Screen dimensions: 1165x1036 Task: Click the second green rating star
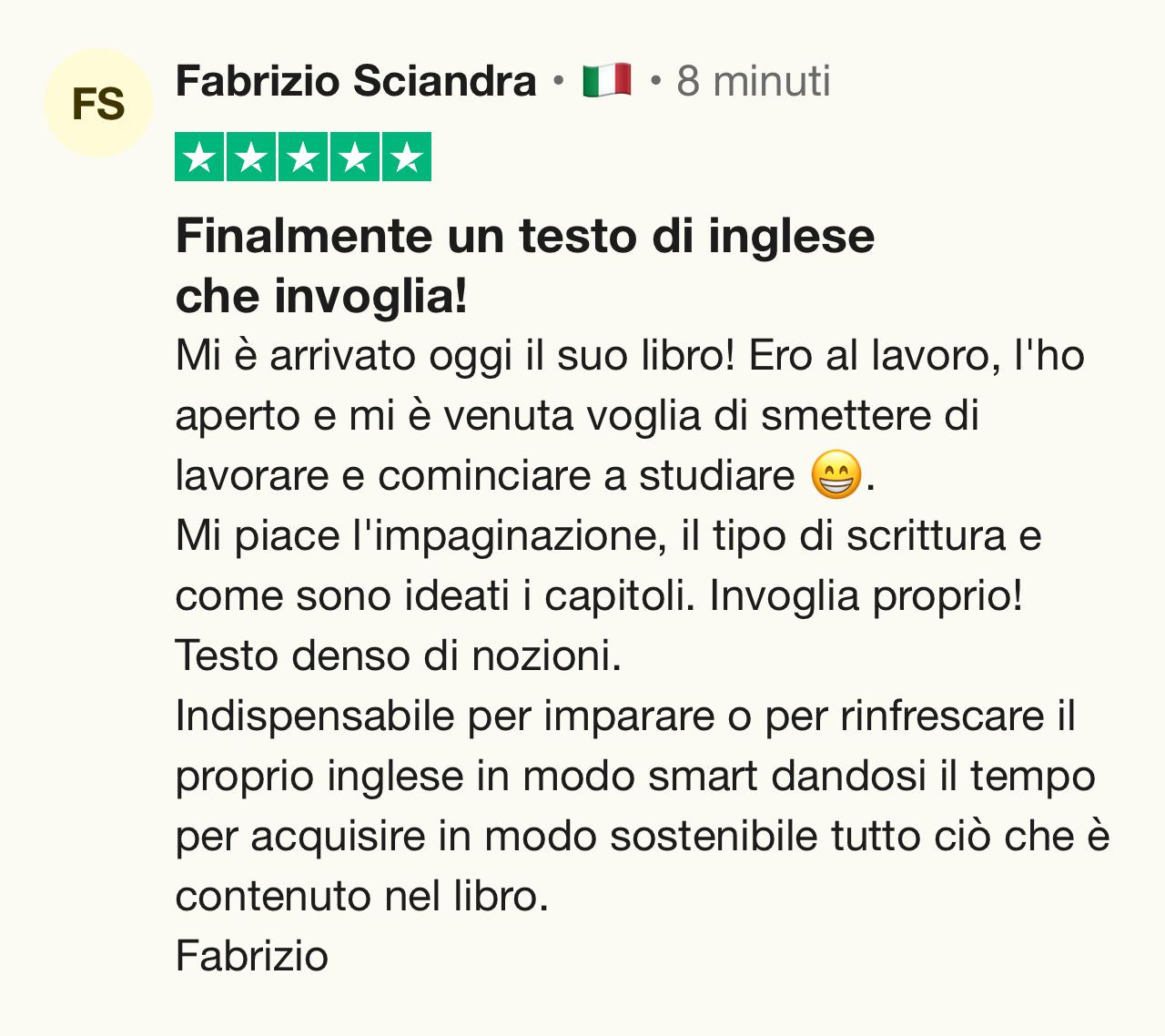[251, 157]
